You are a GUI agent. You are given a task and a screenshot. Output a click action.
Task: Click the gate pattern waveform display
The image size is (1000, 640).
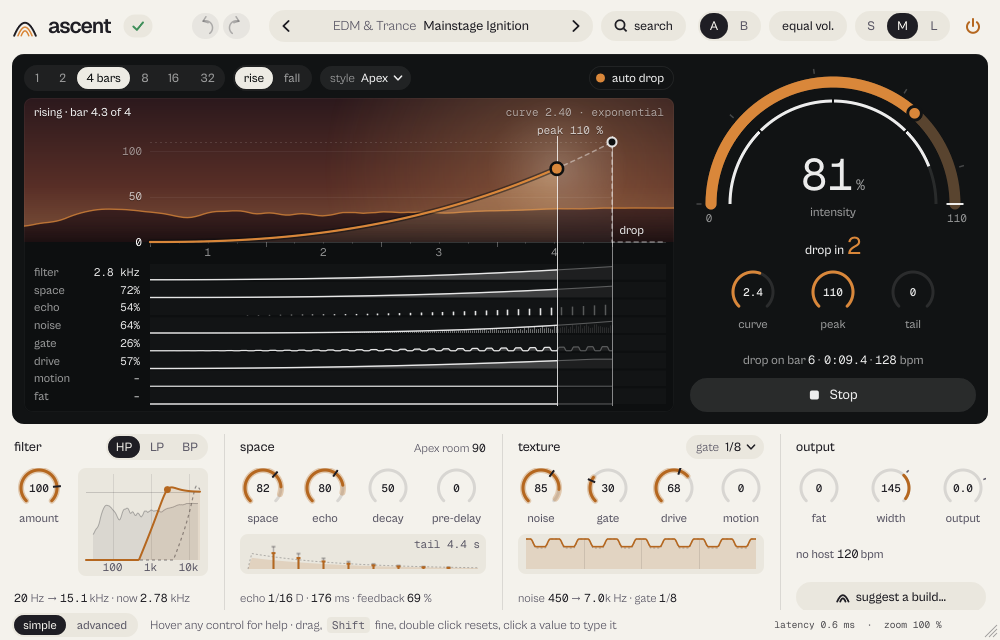pos(641,554)
